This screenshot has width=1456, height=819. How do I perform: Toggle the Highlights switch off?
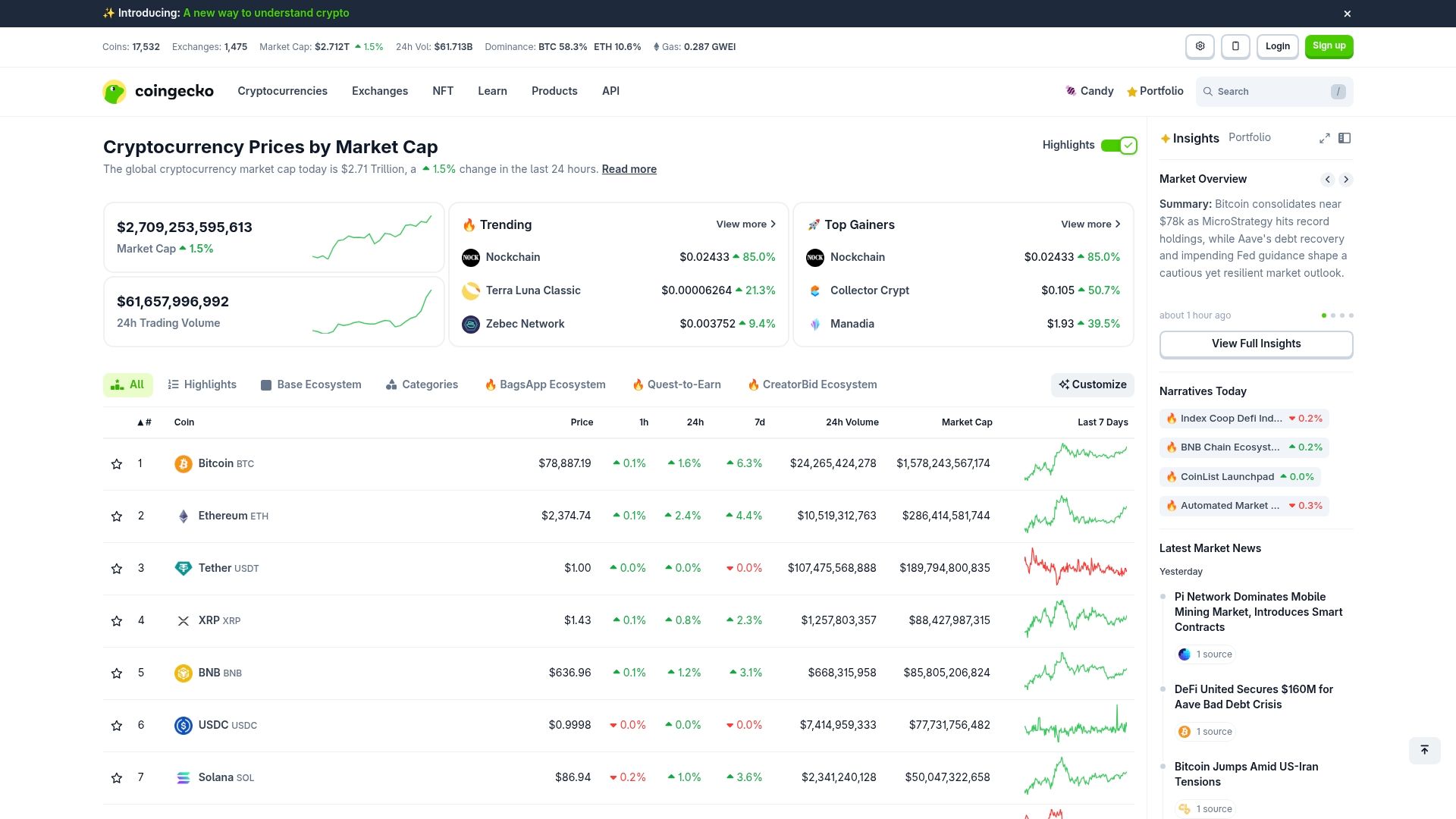1119,146
